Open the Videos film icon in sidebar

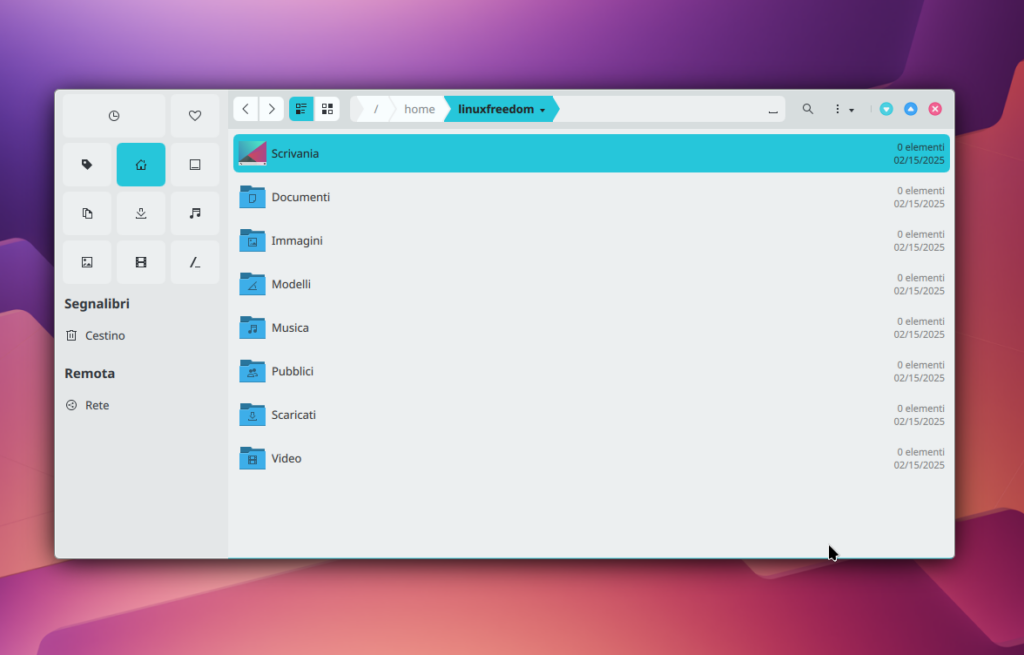[141, 262]
